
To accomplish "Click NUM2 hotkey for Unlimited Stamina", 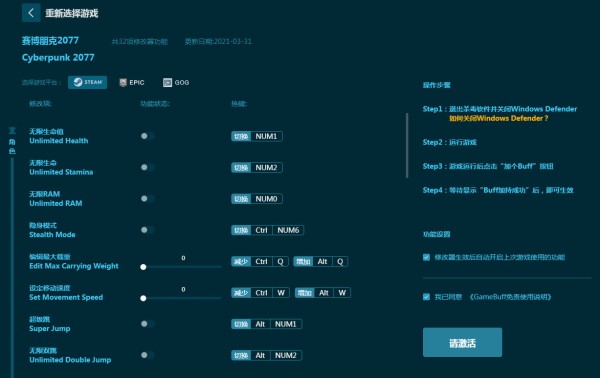I will tap(257, 168).
